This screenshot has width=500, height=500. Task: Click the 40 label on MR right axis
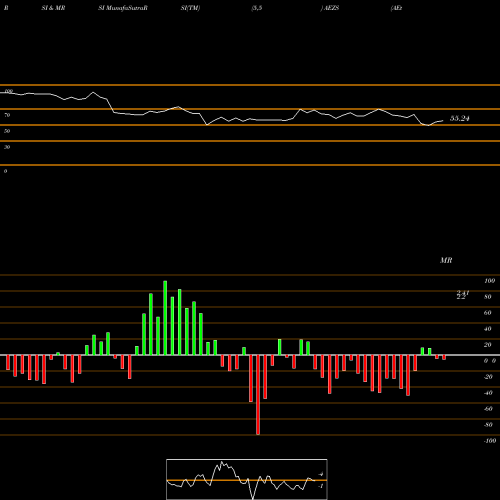point(488,329)
